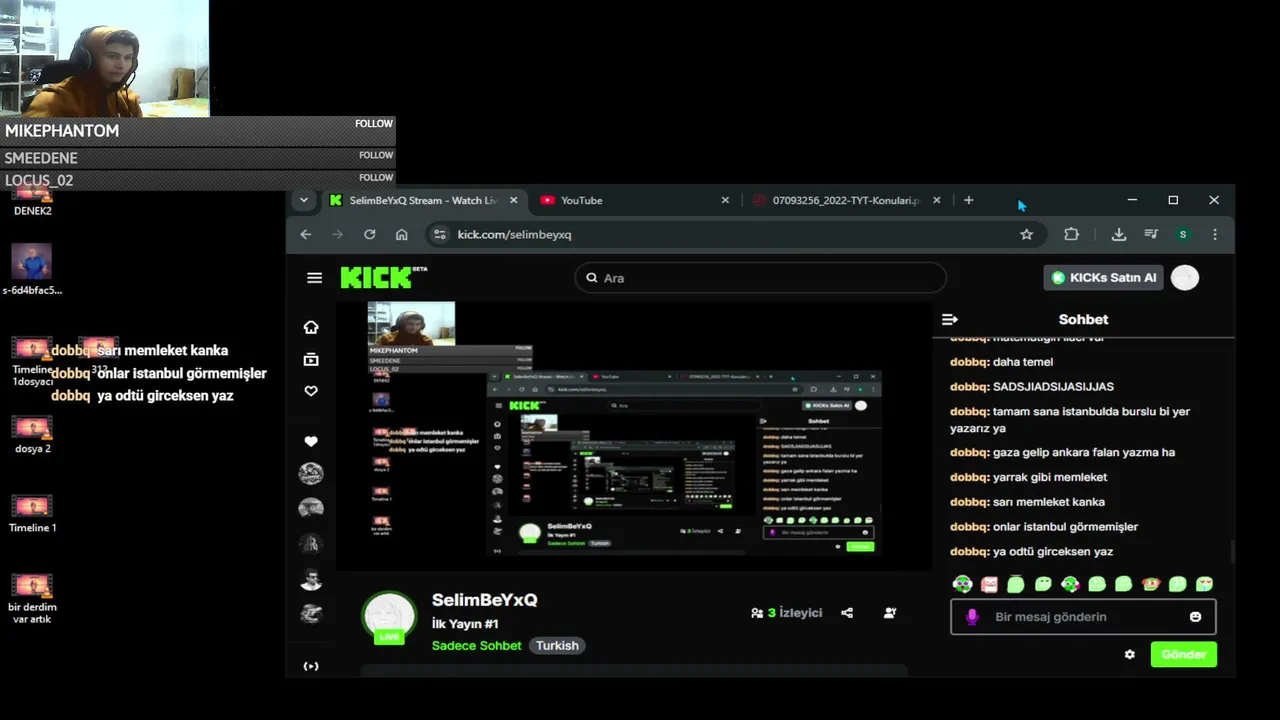Open the browser downloads icon

pyautogui.click(x=1118, y=234)
